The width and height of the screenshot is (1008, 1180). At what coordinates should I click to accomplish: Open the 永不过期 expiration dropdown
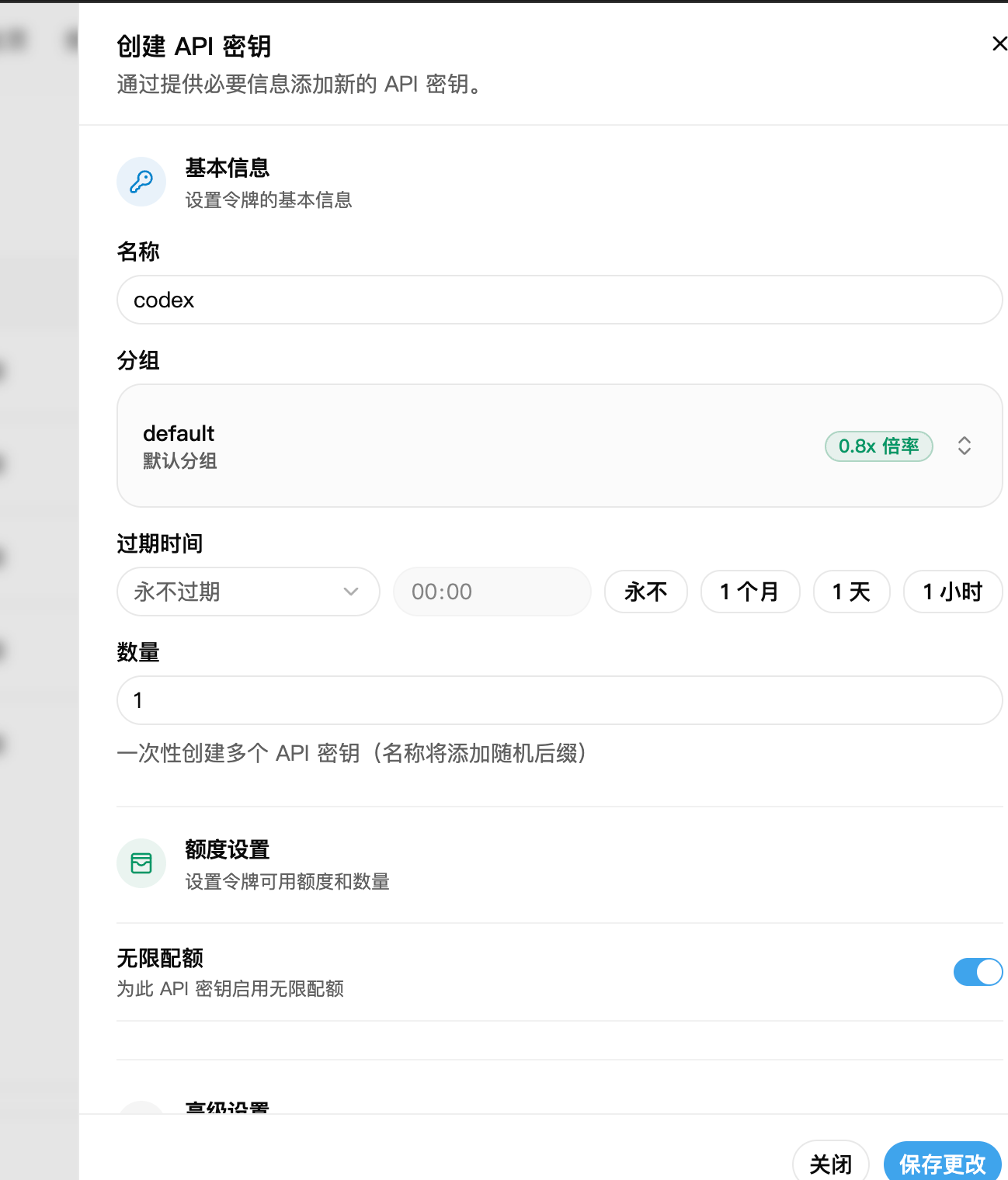click(x=249, y=592)
